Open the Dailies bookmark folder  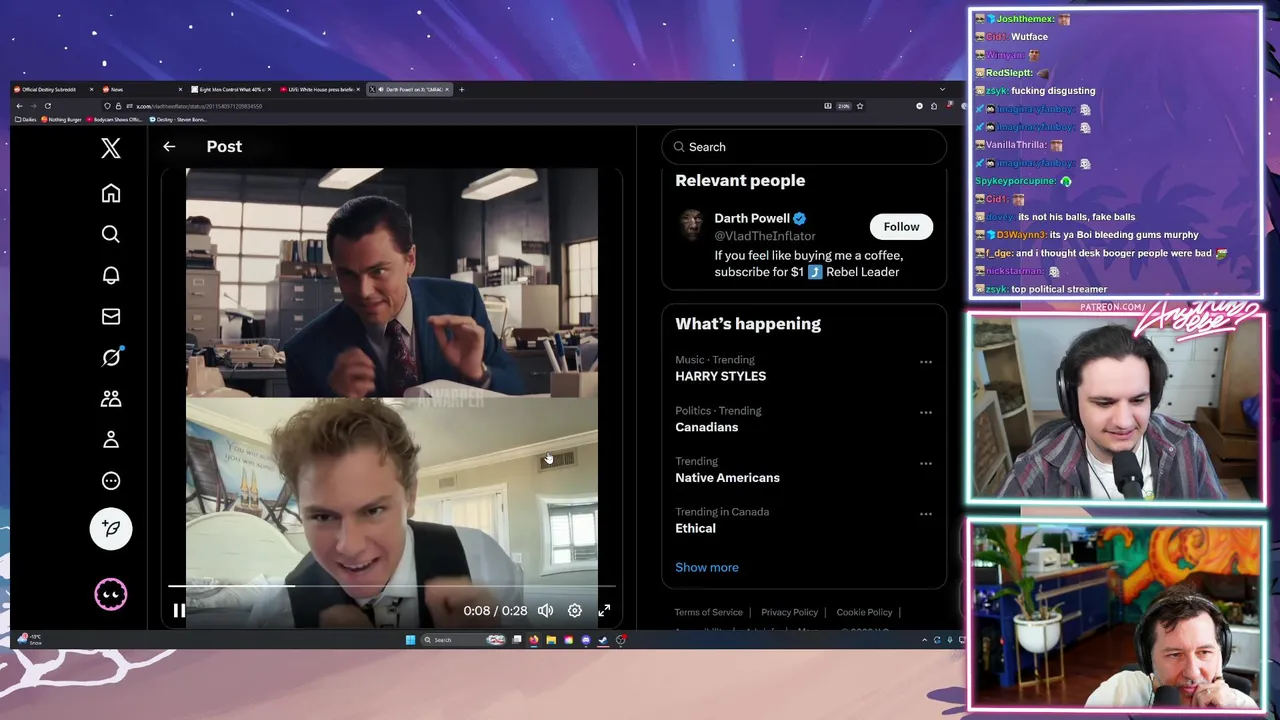pos(26,119)
